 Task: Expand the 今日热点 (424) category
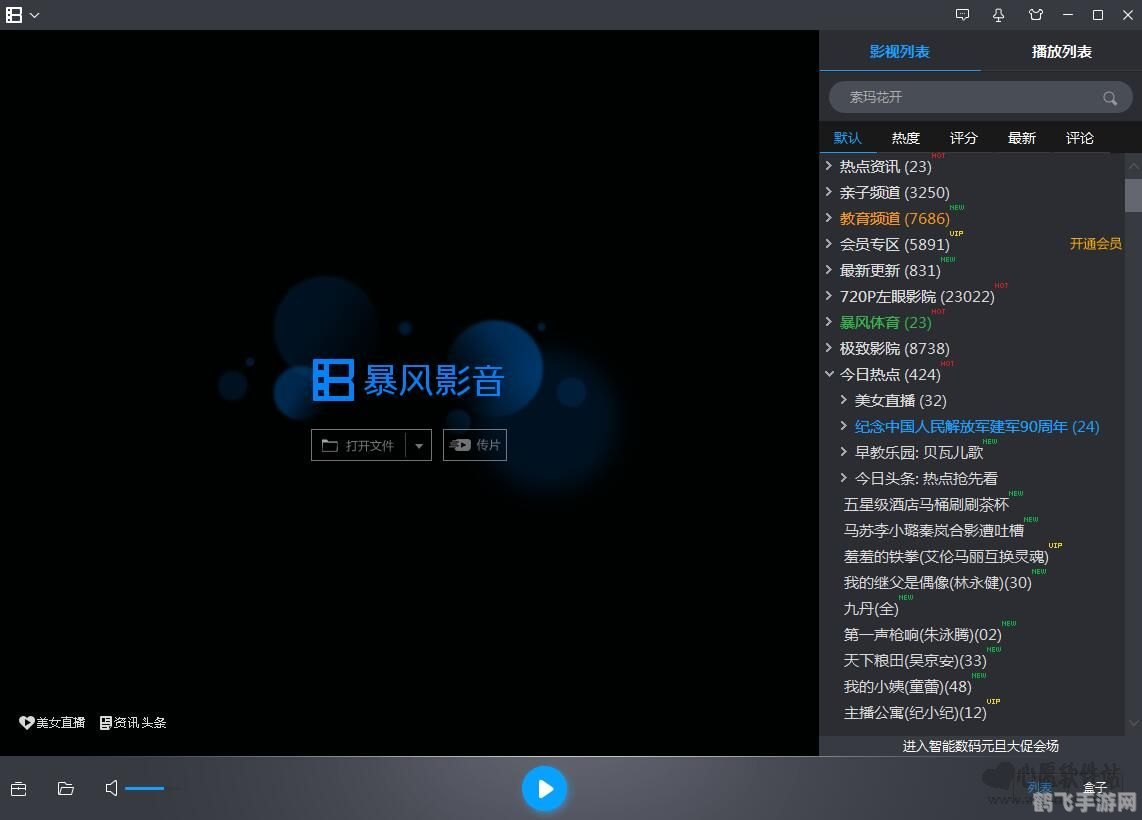click(x=830, y=374)
